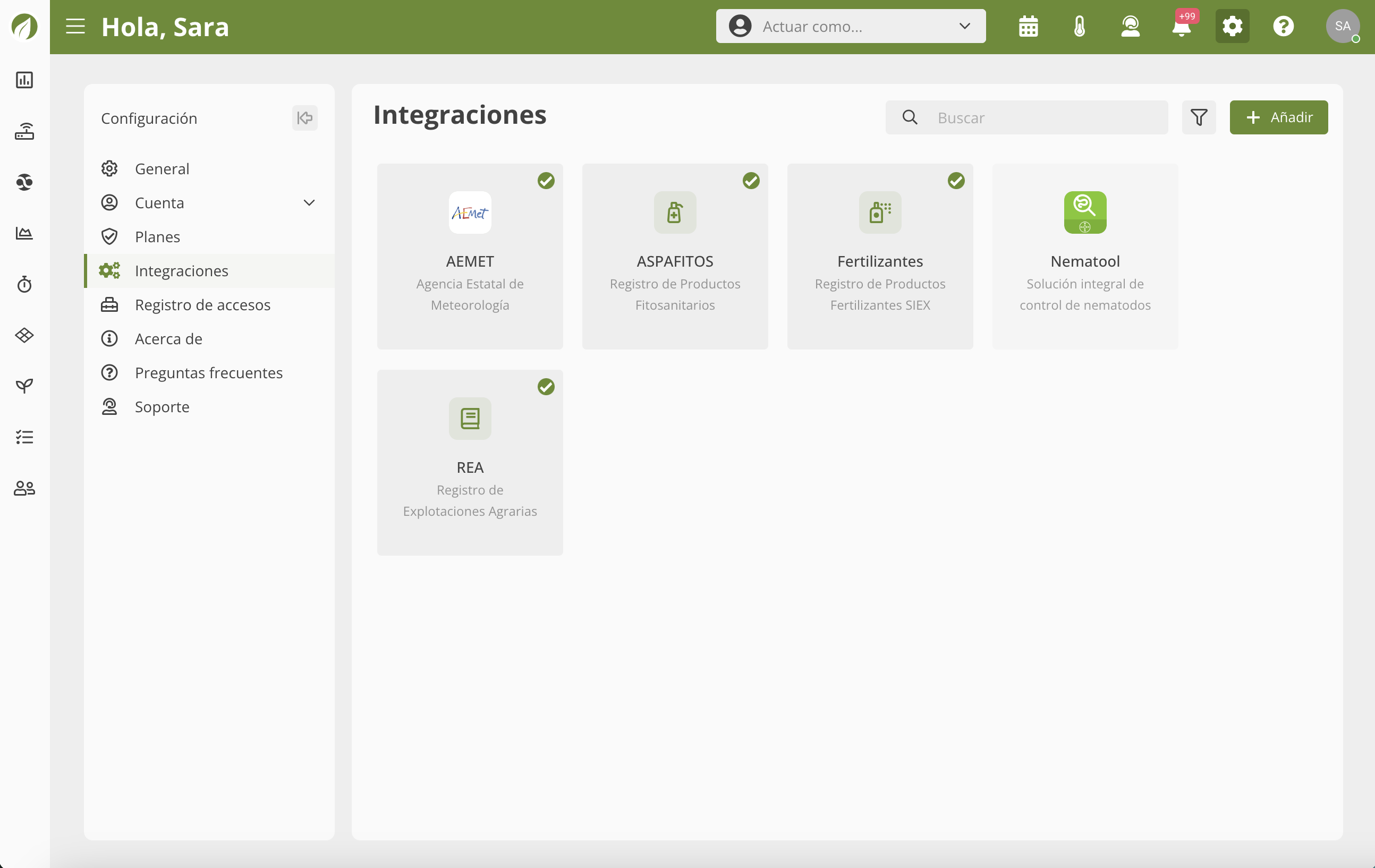Open the support headset icon in header
This screenshot has width=1375, height=868.
(1130, 26)
